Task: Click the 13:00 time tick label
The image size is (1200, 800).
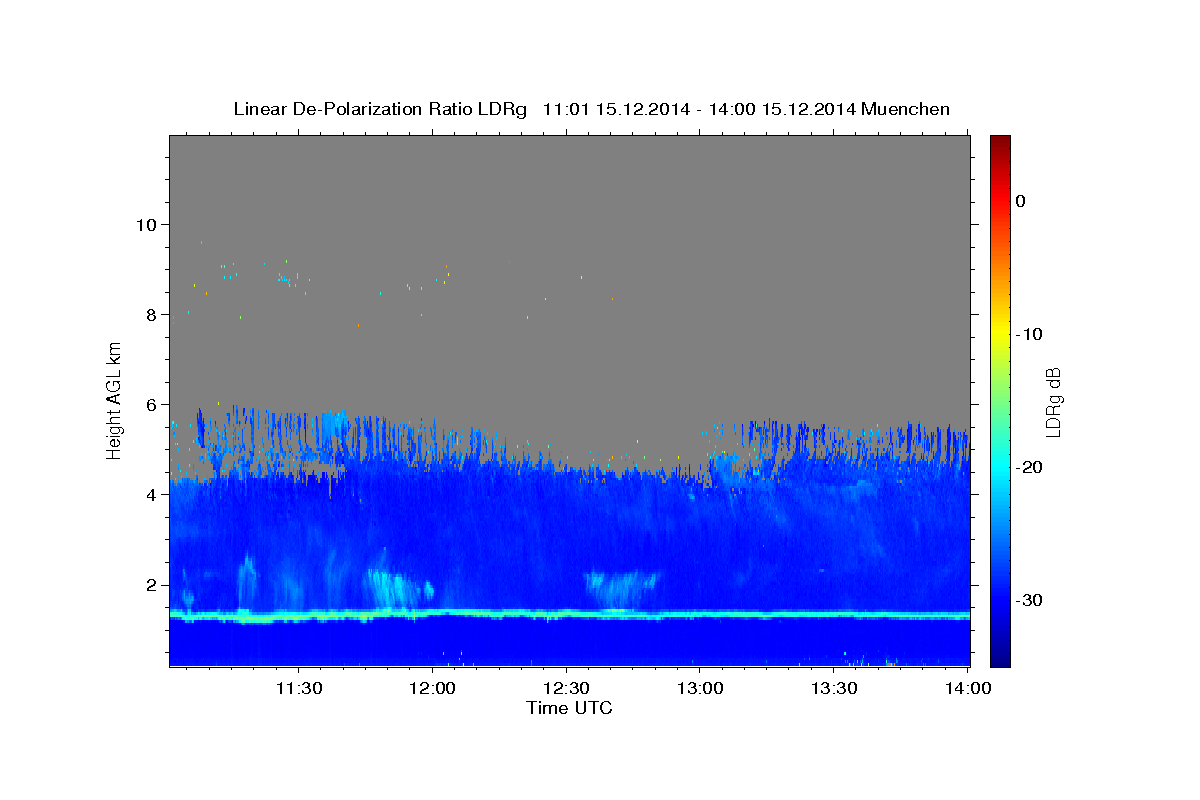Action: pos(700,688)
